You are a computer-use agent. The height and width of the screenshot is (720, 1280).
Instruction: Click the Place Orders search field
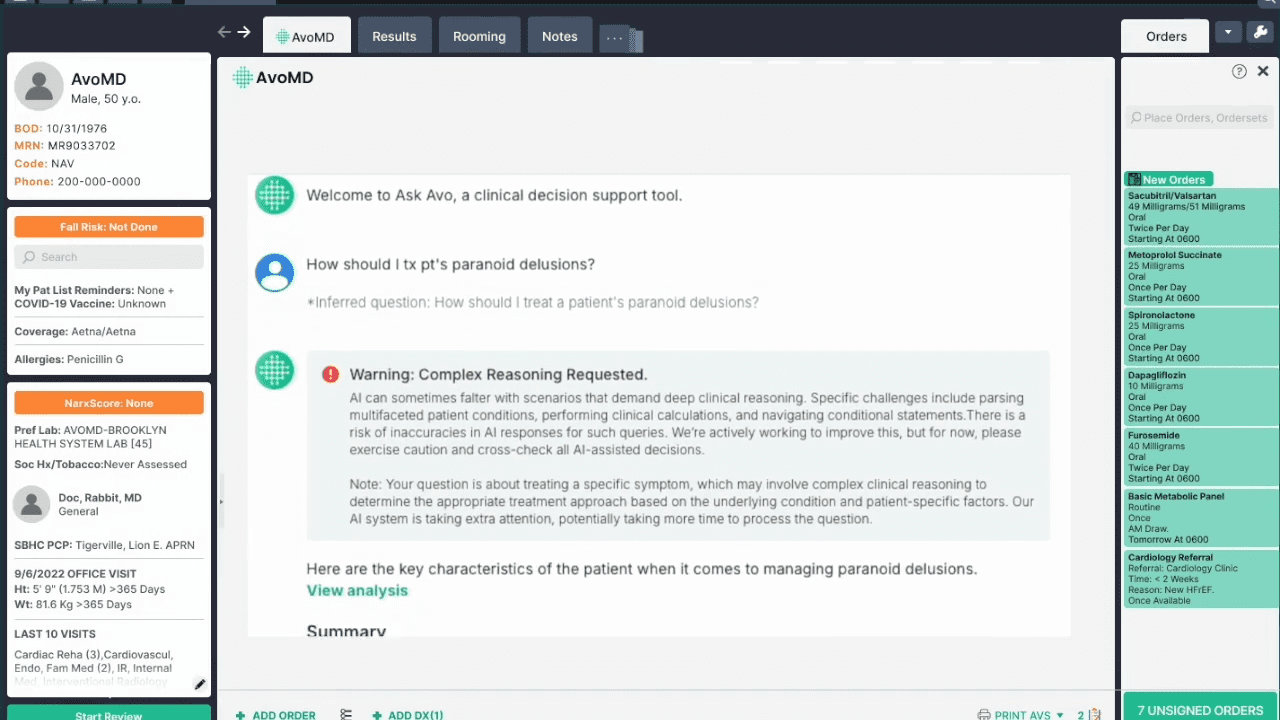click(1199, 118)
